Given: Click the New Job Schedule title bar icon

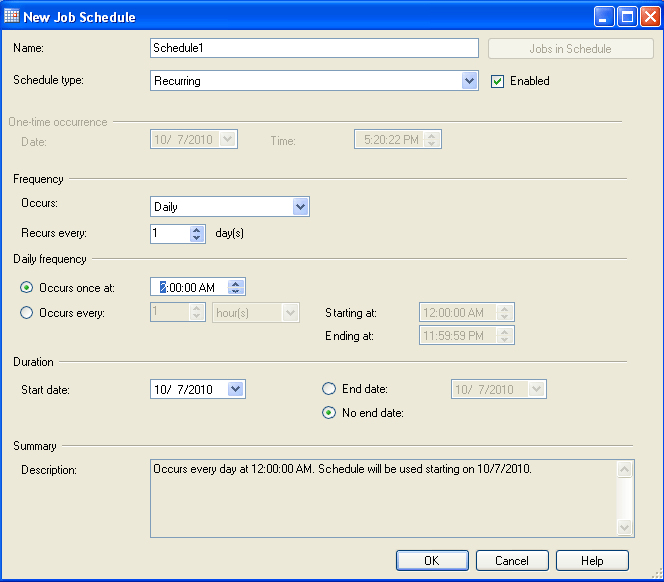Looking at the screenshot, I should click(x=11, y=16).
